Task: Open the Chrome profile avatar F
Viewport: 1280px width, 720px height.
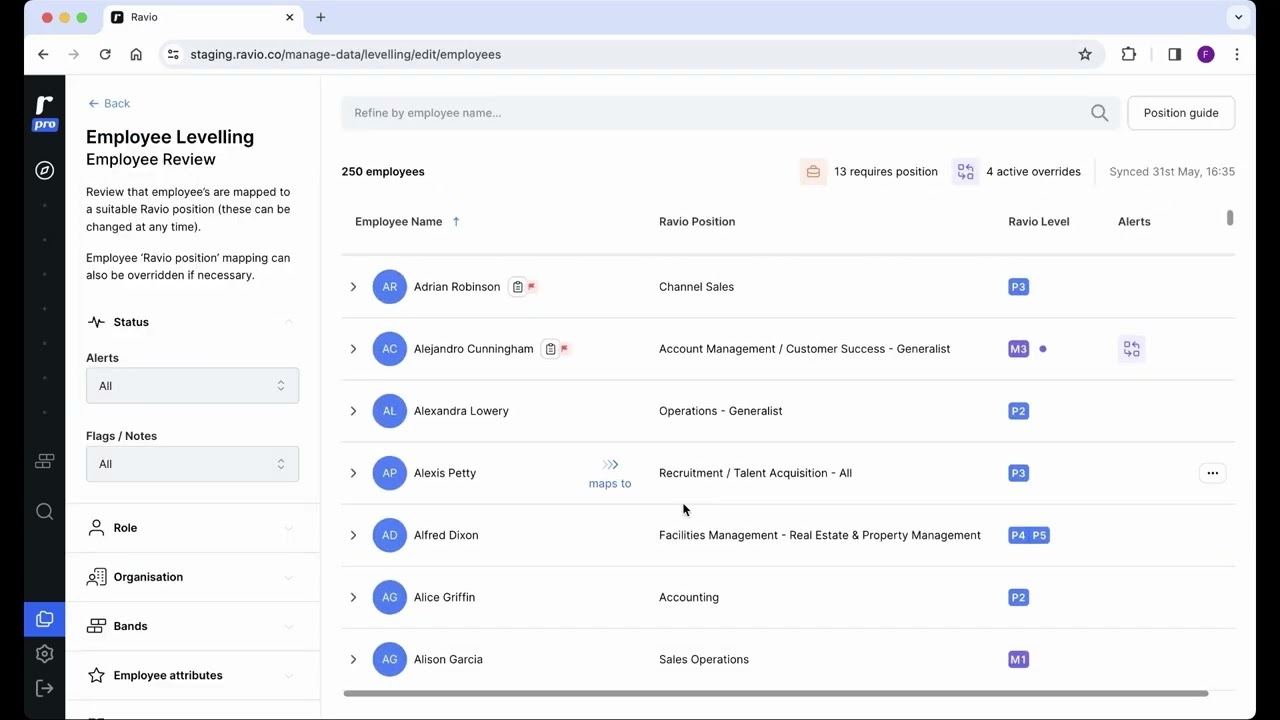Action: click(x=1206, y=54)
